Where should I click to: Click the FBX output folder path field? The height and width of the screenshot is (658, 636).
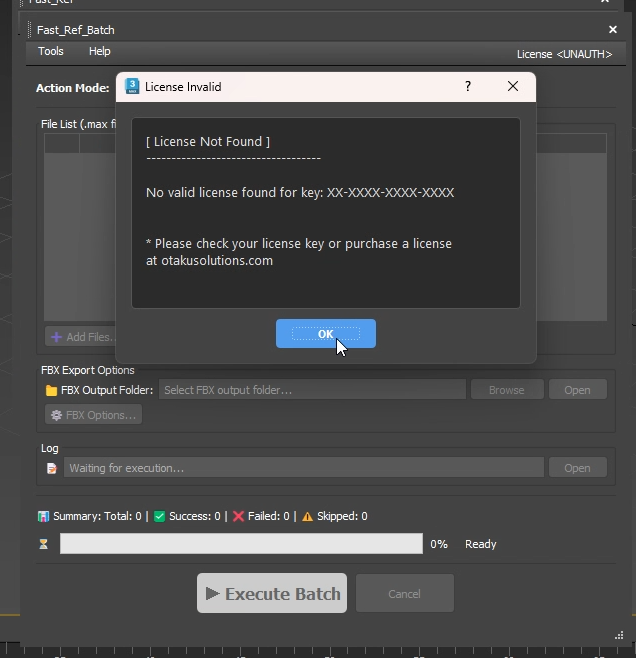click(x=312, y=390)
